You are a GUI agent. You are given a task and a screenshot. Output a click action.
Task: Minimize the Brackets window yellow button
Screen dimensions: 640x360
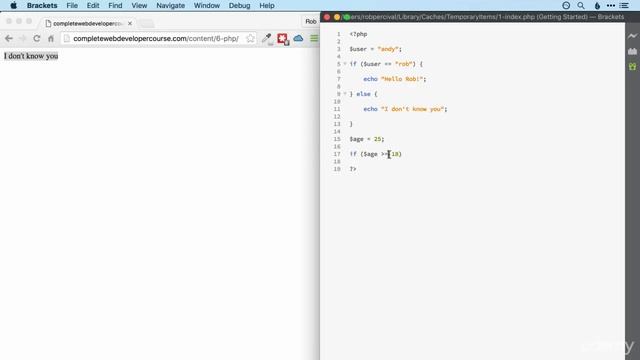click(337, 17)
